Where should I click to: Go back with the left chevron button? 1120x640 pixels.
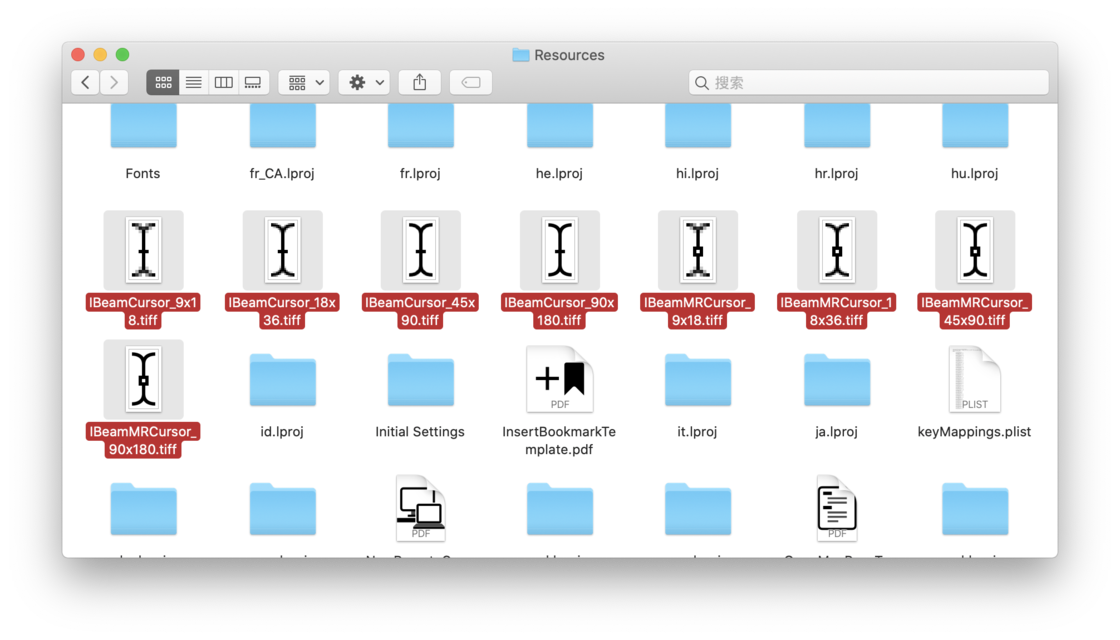(x=85, y=83)
